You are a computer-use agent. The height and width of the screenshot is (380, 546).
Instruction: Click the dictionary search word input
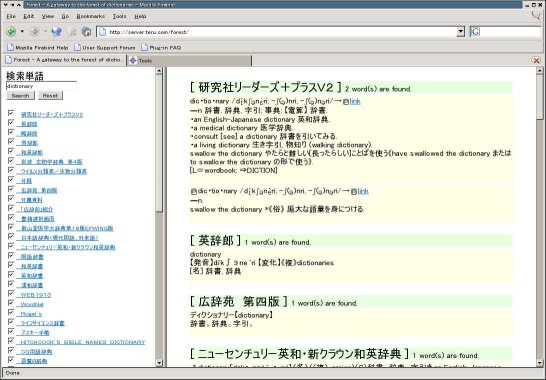pyautogui.click(x=41, y=86)
